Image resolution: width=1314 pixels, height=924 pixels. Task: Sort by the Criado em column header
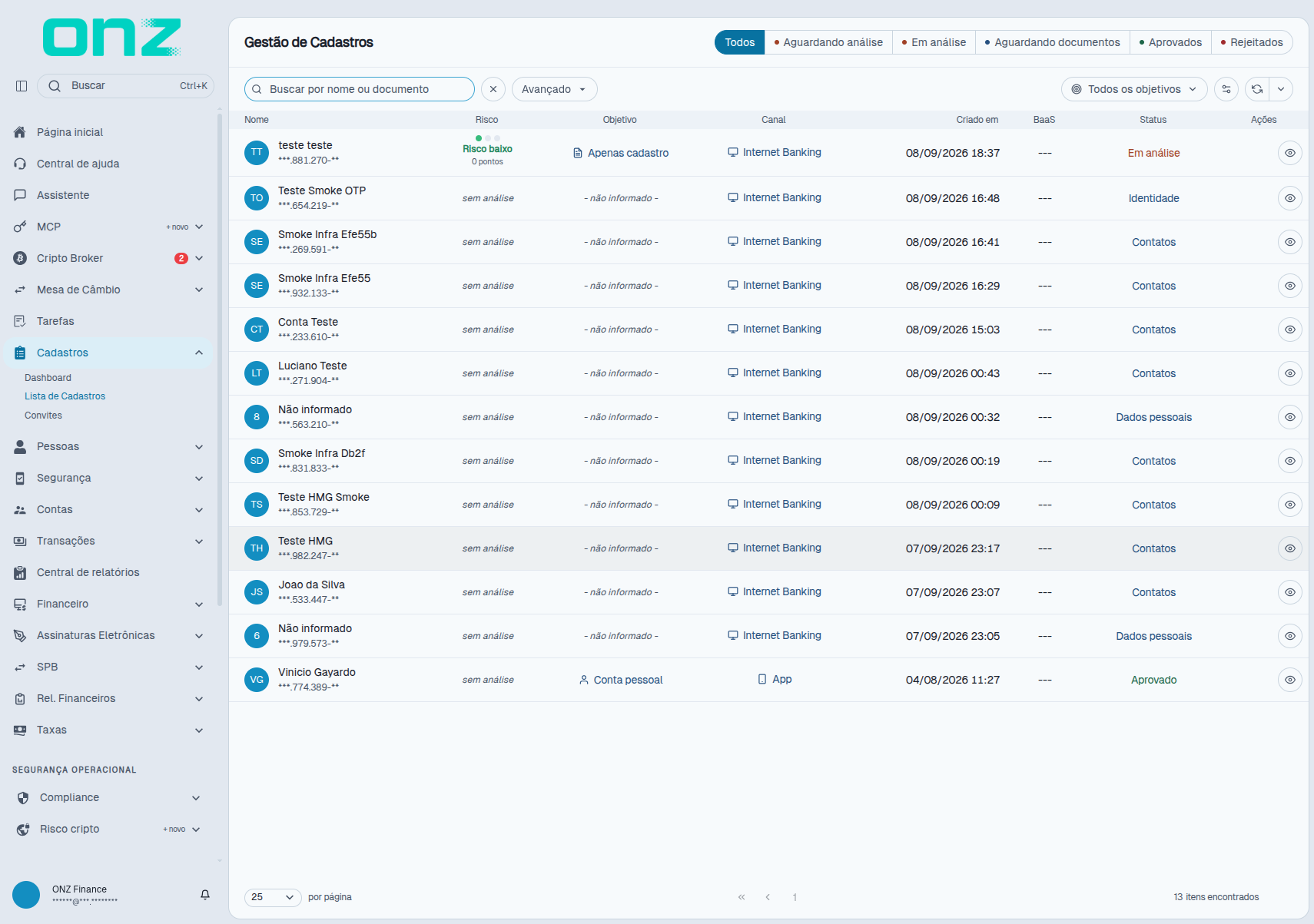[x=977, y=120]
